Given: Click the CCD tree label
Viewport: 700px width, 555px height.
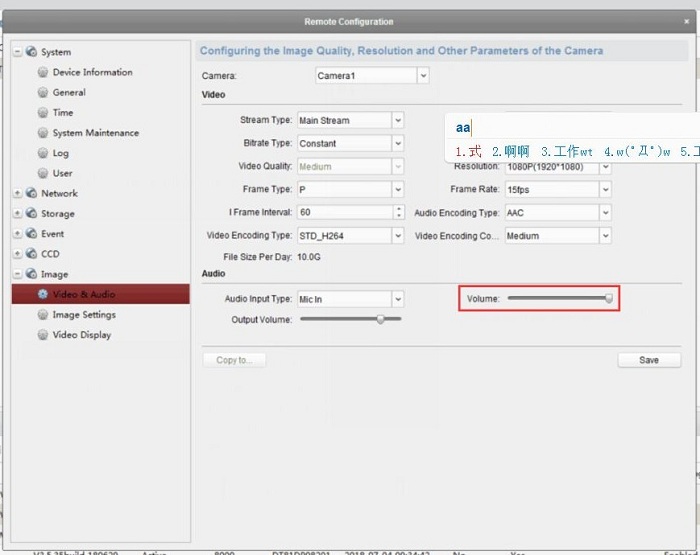Looking at the screenshot, I should 50,254.
